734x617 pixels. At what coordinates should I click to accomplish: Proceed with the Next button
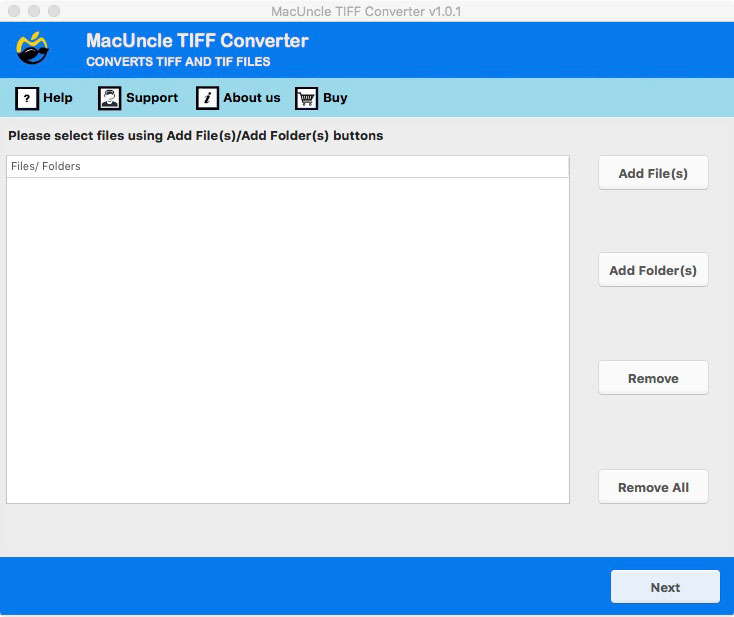pyautogui.click(x=665, y=587)
